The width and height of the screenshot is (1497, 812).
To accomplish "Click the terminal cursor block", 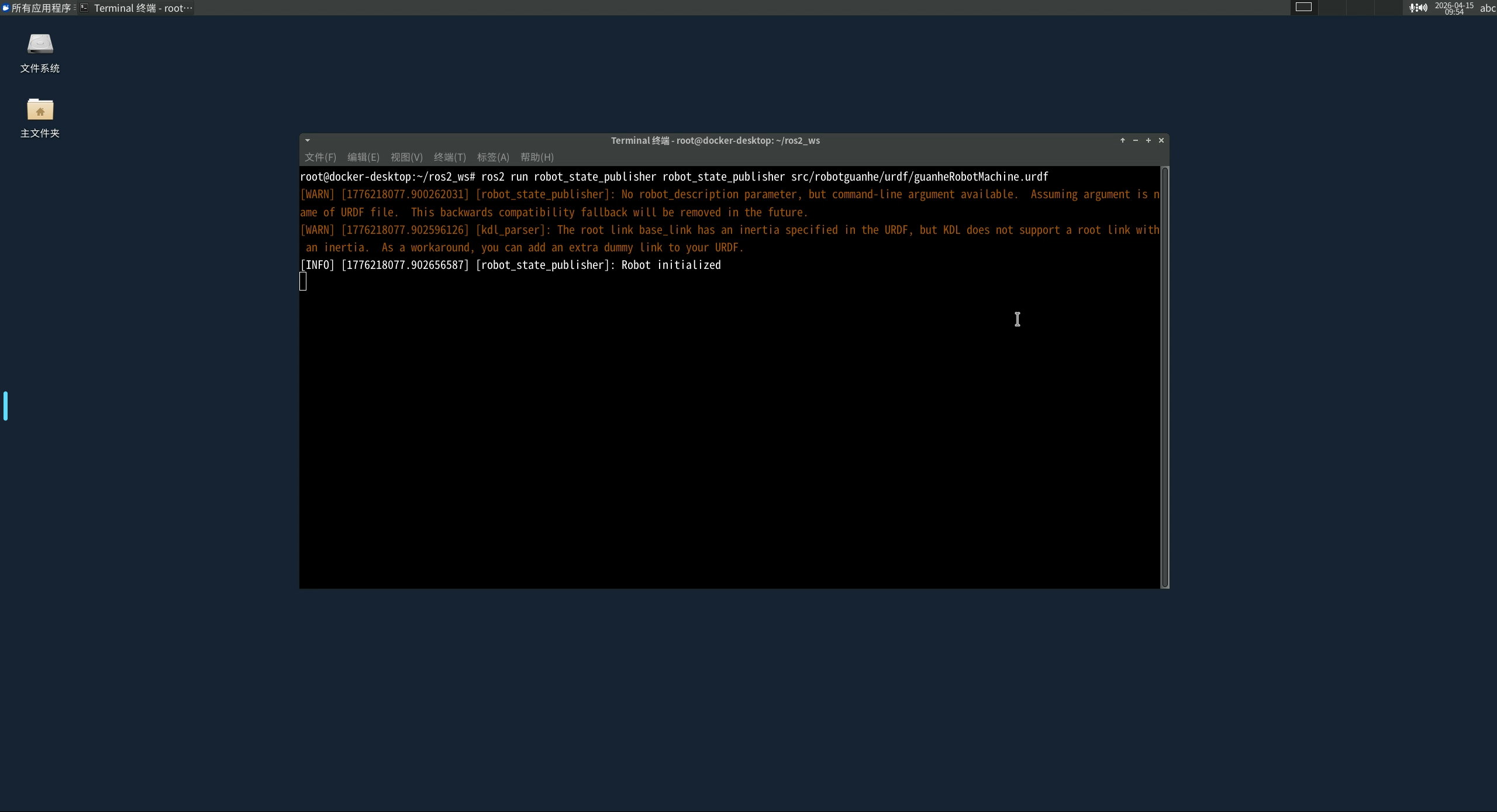I will 303,282.
